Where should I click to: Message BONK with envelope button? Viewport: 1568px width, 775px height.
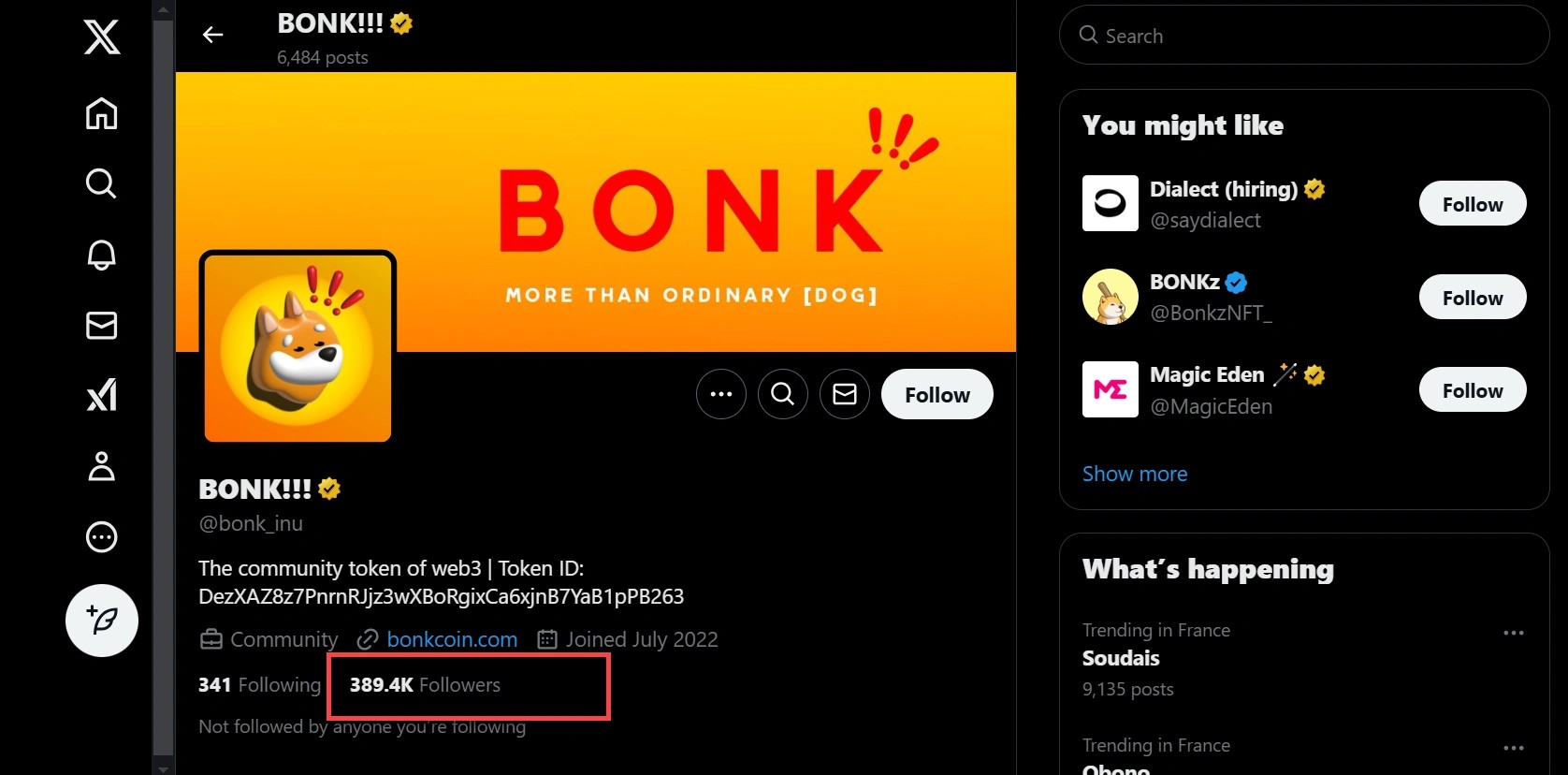(845, 394)
